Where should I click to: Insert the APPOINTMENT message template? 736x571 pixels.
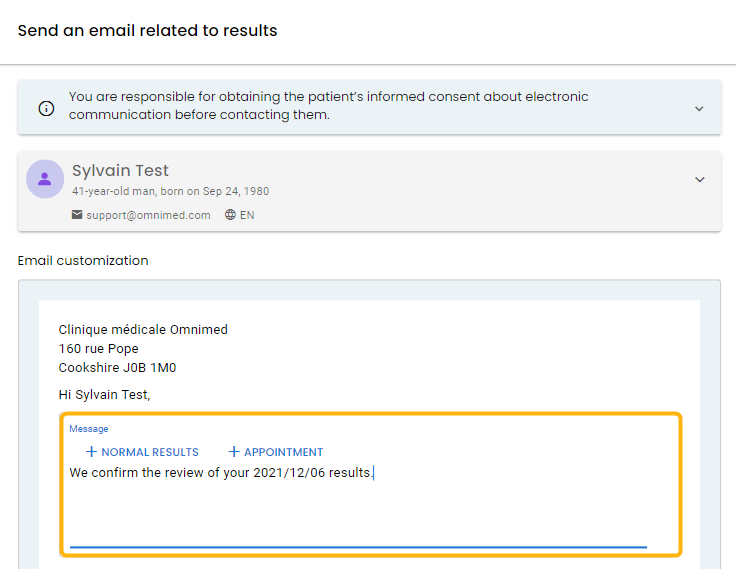pyautogui.click(x=276, y=452)
